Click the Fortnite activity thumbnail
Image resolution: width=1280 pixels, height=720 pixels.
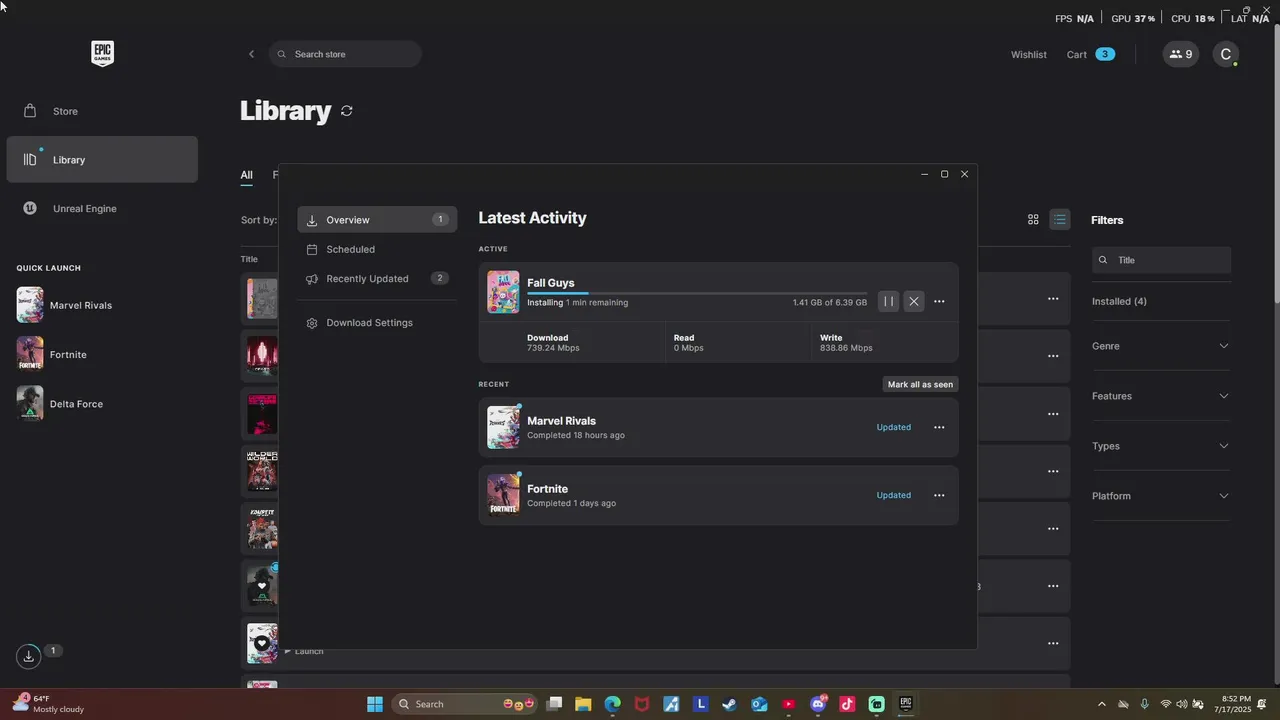pos(503,495)
